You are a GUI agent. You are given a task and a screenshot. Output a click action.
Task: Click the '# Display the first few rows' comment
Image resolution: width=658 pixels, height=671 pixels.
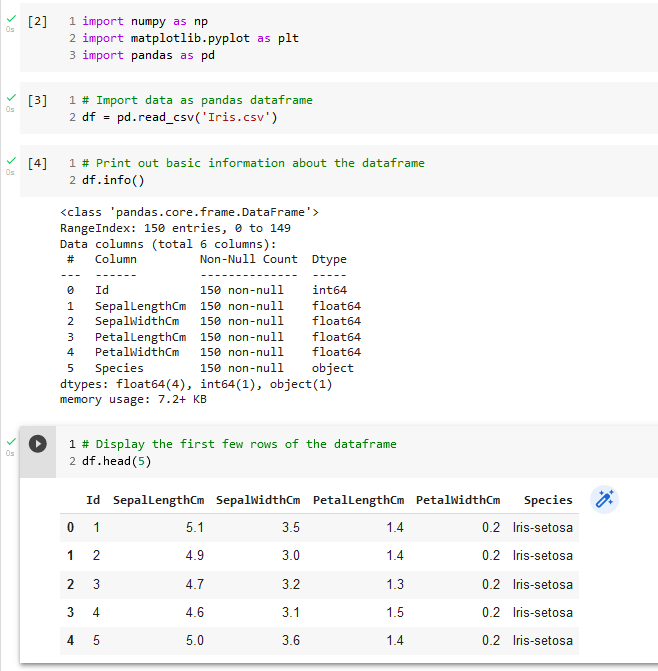pyautogui.click(x=239, y=444)
